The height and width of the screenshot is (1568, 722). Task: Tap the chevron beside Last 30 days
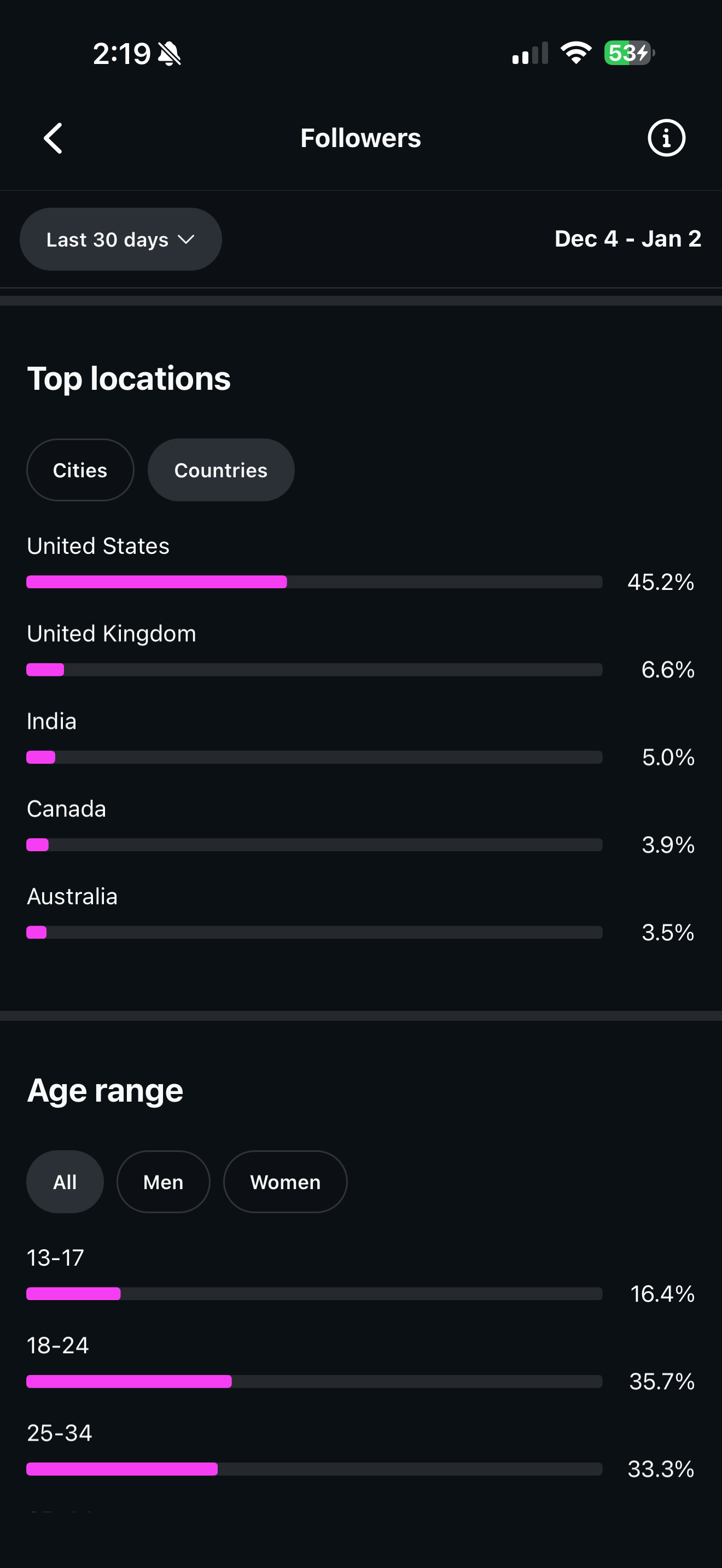coord(187,239)
